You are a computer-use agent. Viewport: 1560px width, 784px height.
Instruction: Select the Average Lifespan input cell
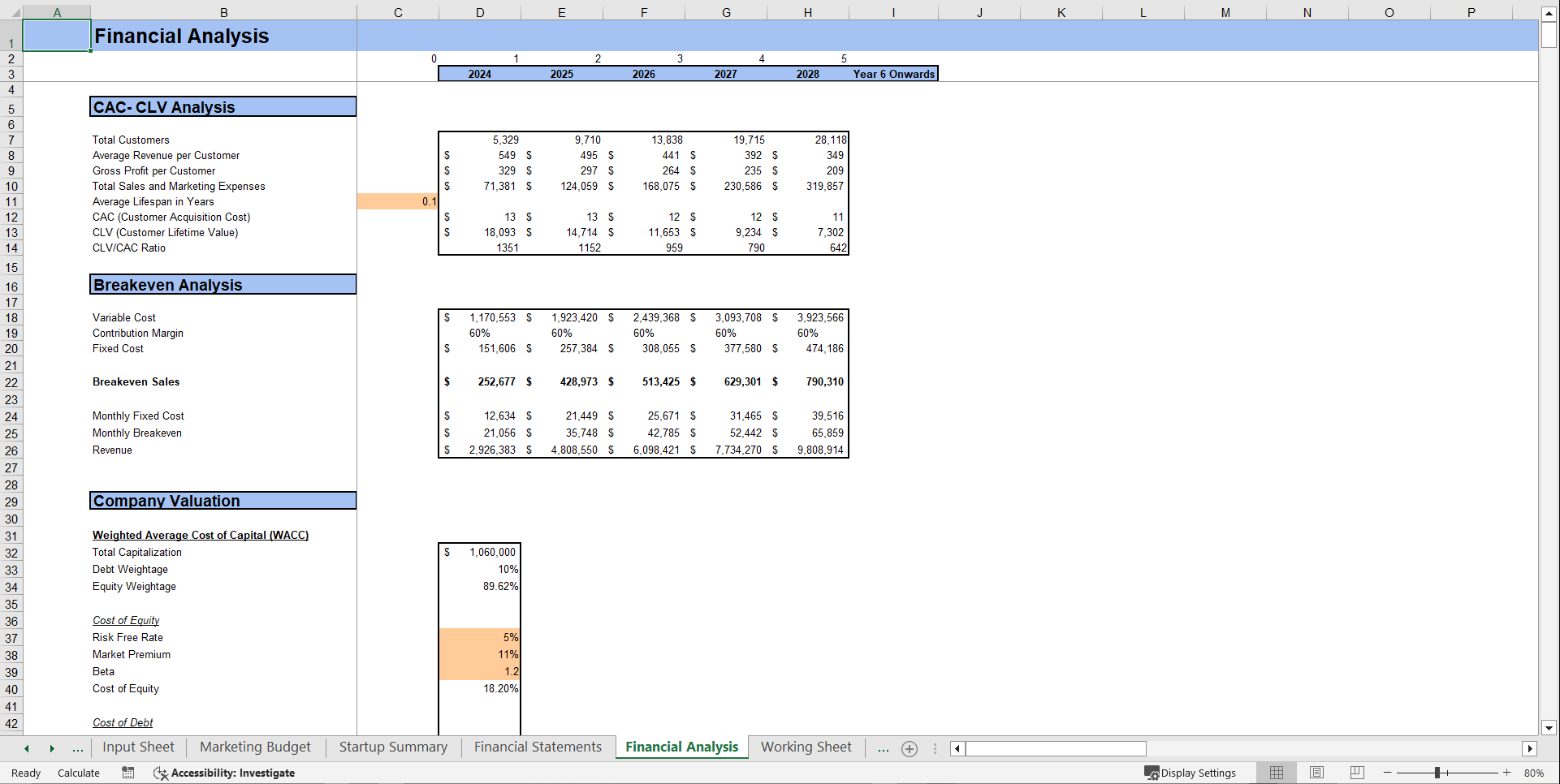coord(398,201)
